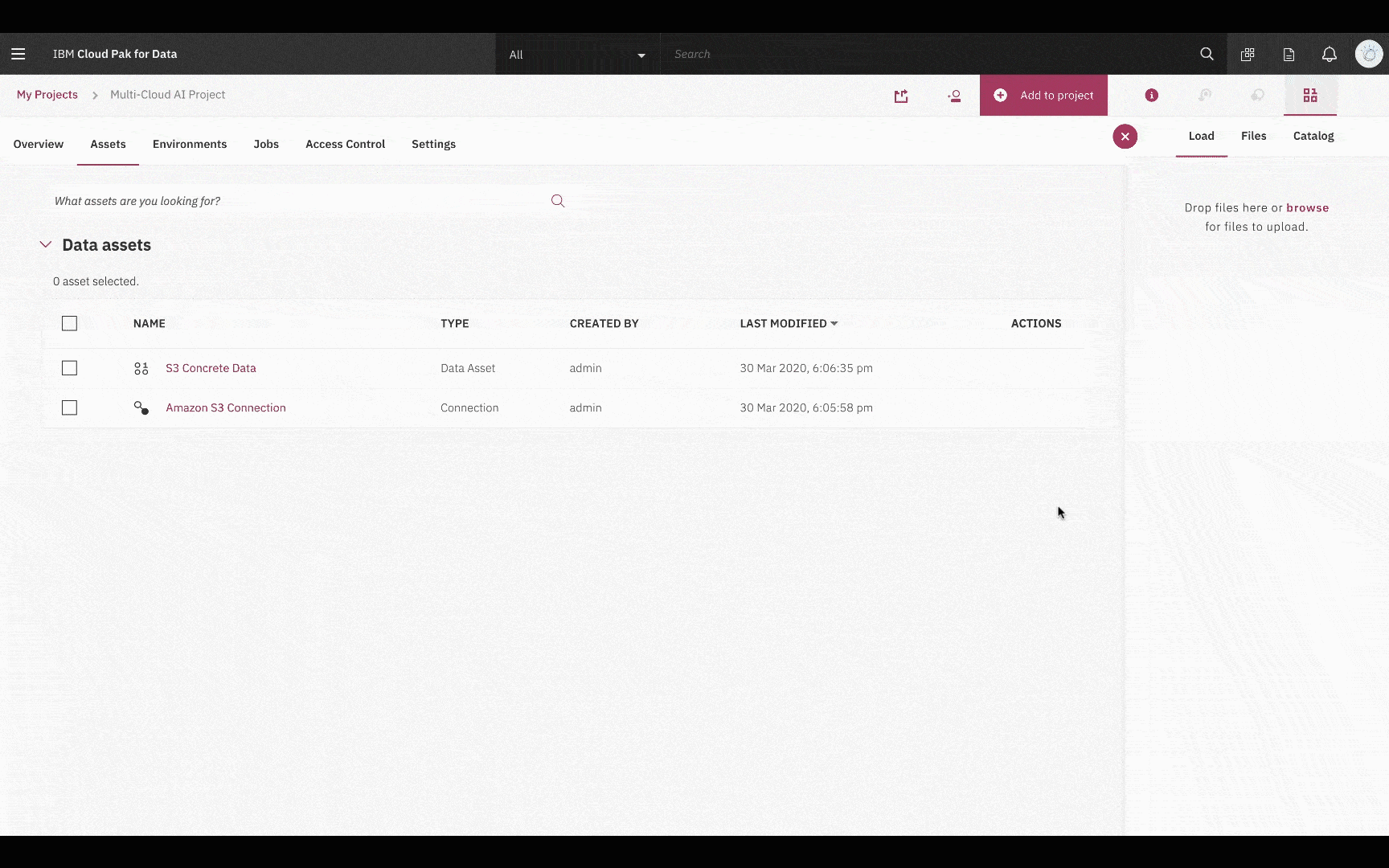Select the Assets tab

click(108, 144)
